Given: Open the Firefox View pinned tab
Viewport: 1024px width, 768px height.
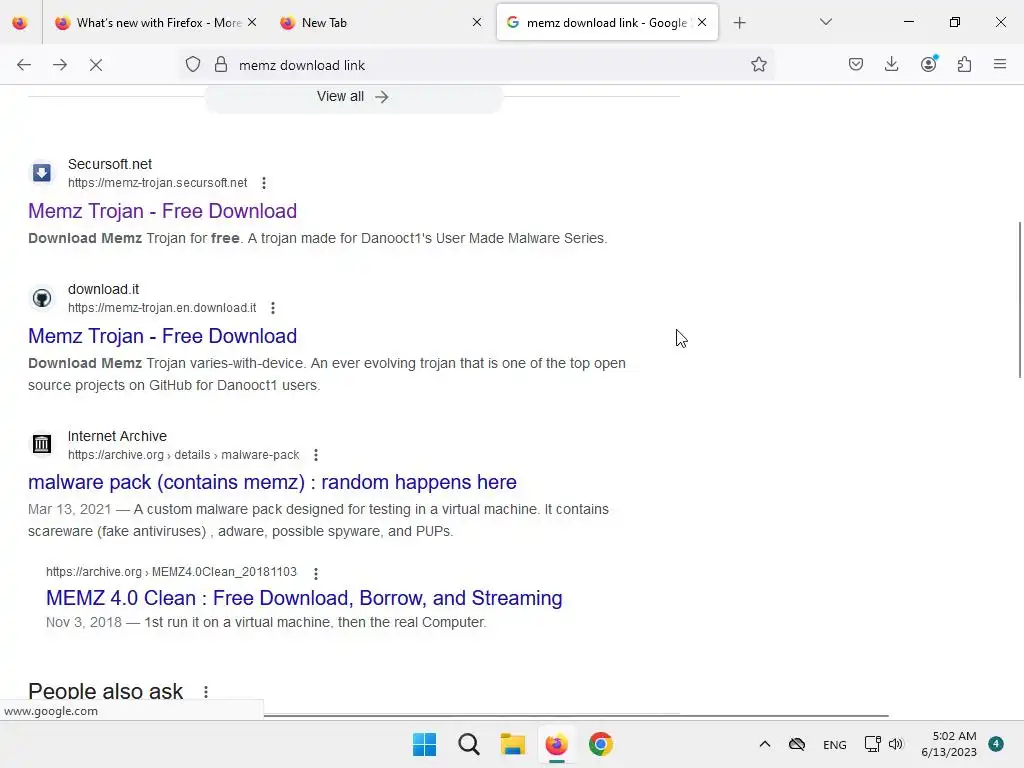Looking at the screenshot, I should 20,23.
